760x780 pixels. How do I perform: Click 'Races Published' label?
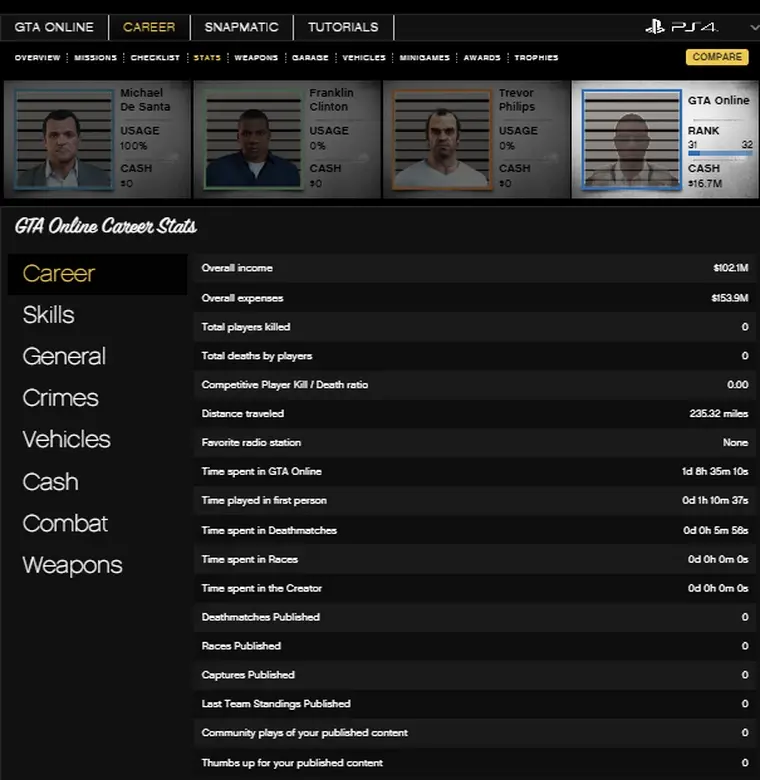click(241, 646)
